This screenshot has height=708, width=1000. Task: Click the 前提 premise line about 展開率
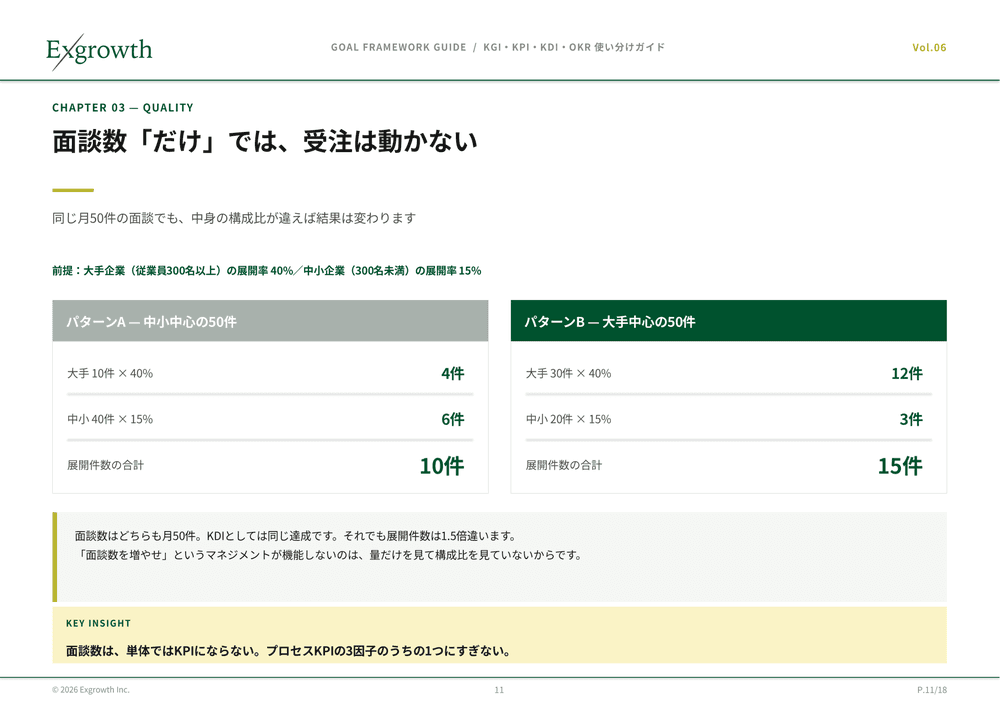[x=267, y=270]
